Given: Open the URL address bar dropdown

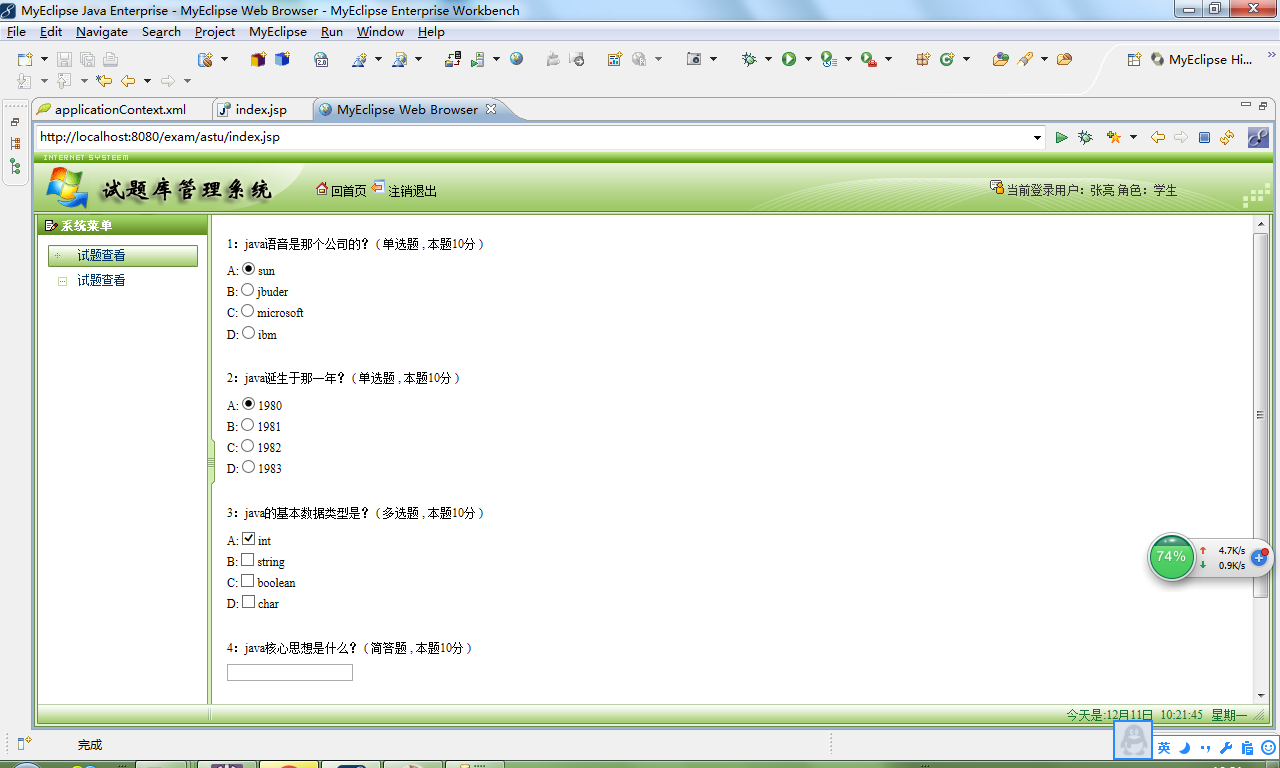Looking at the screenshot, I should 1037,137.
